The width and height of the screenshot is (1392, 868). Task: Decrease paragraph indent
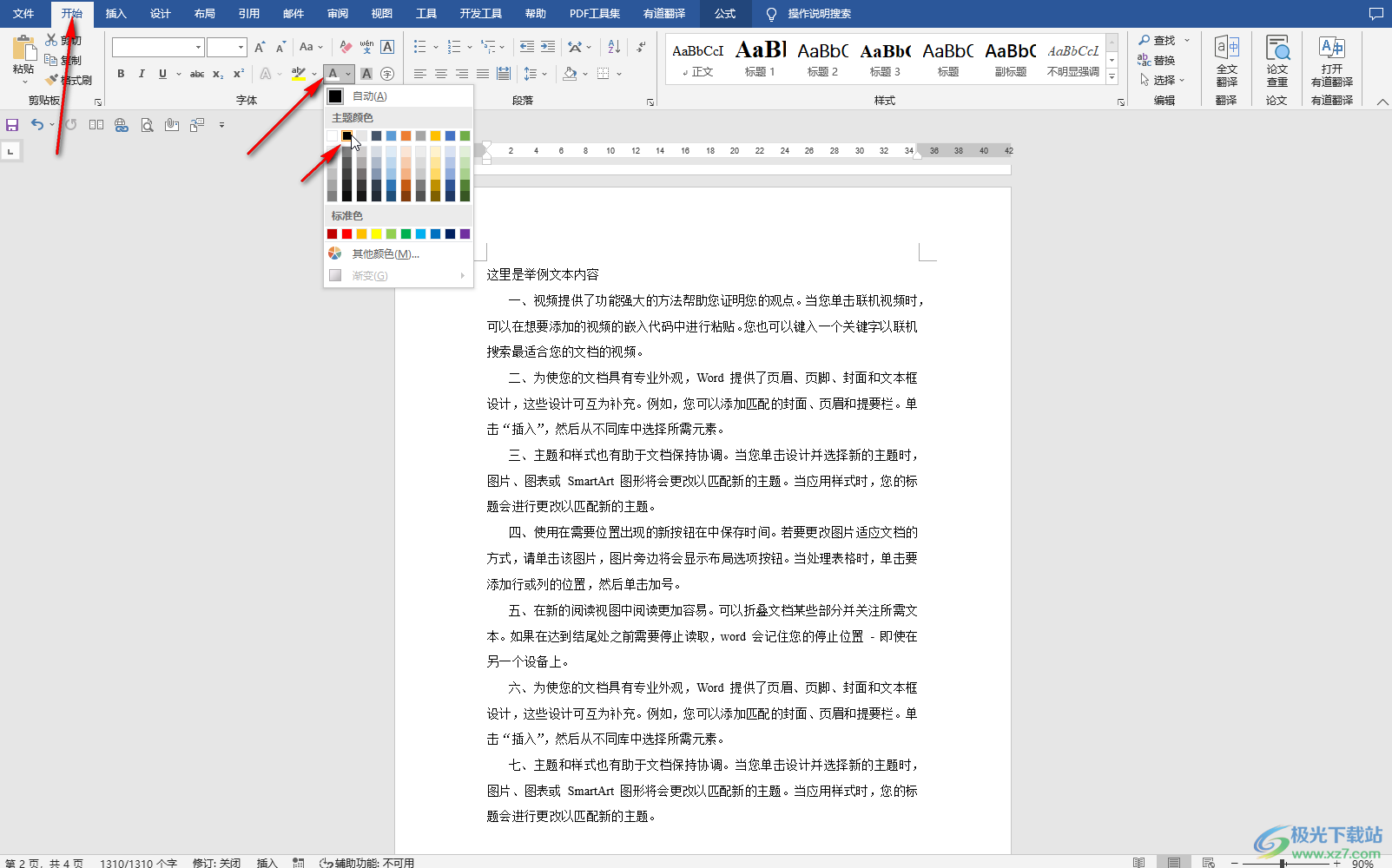pyautogui.click(x=526, y=47)
